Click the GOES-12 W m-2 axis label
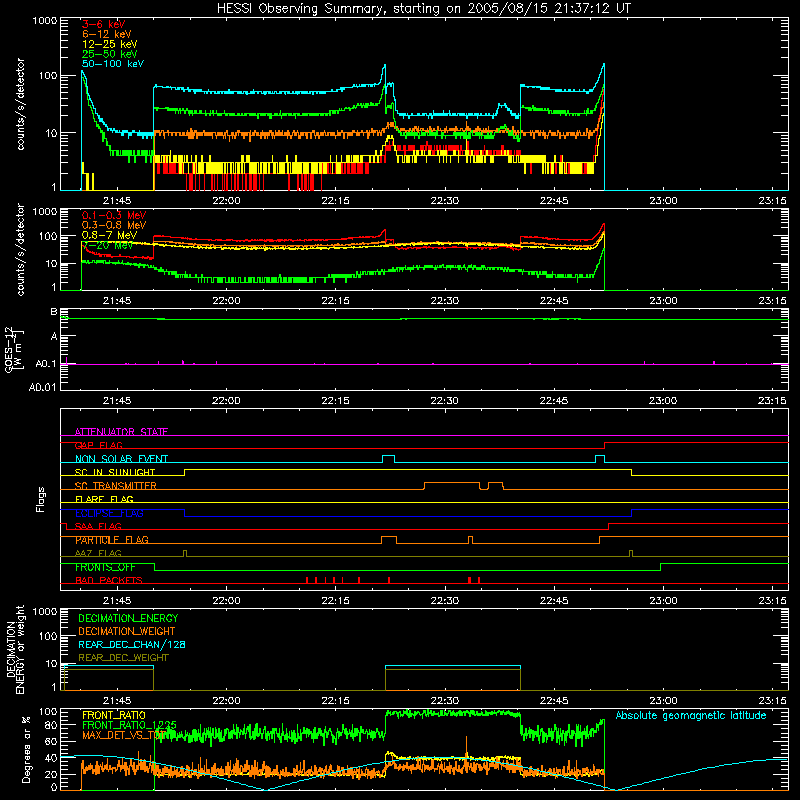The width and height of the screenshot is (800, 800). 14,349
